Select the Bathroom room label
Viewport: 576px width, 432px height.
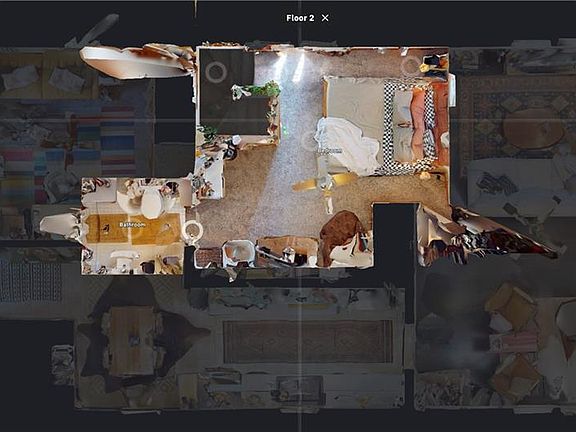pyautogui.click(x=132, y=224)
